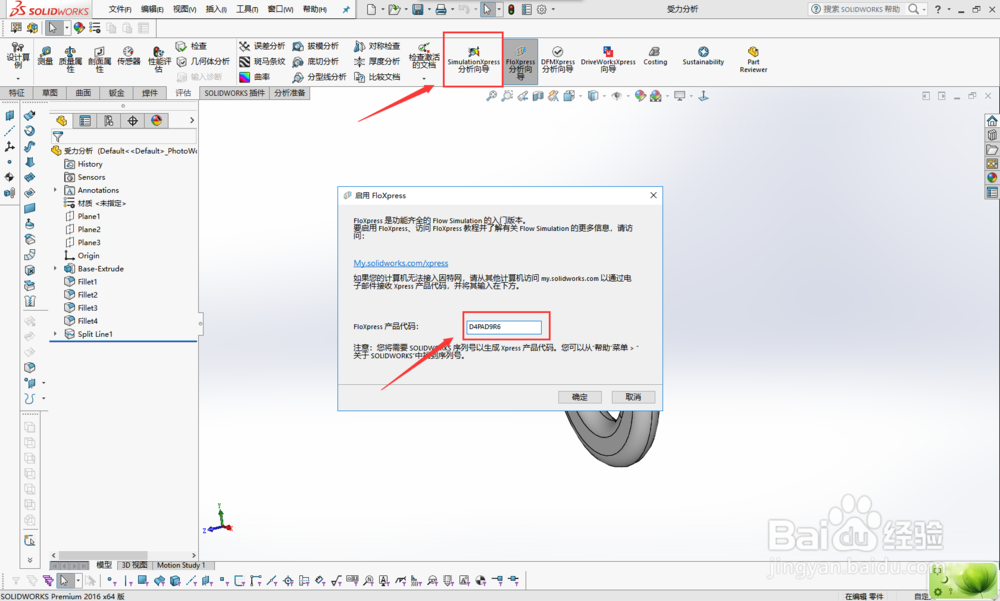This screenshot has height=601, width=1000.
Task: Launch the Sustainability tool
Action: tap(703, 56)
